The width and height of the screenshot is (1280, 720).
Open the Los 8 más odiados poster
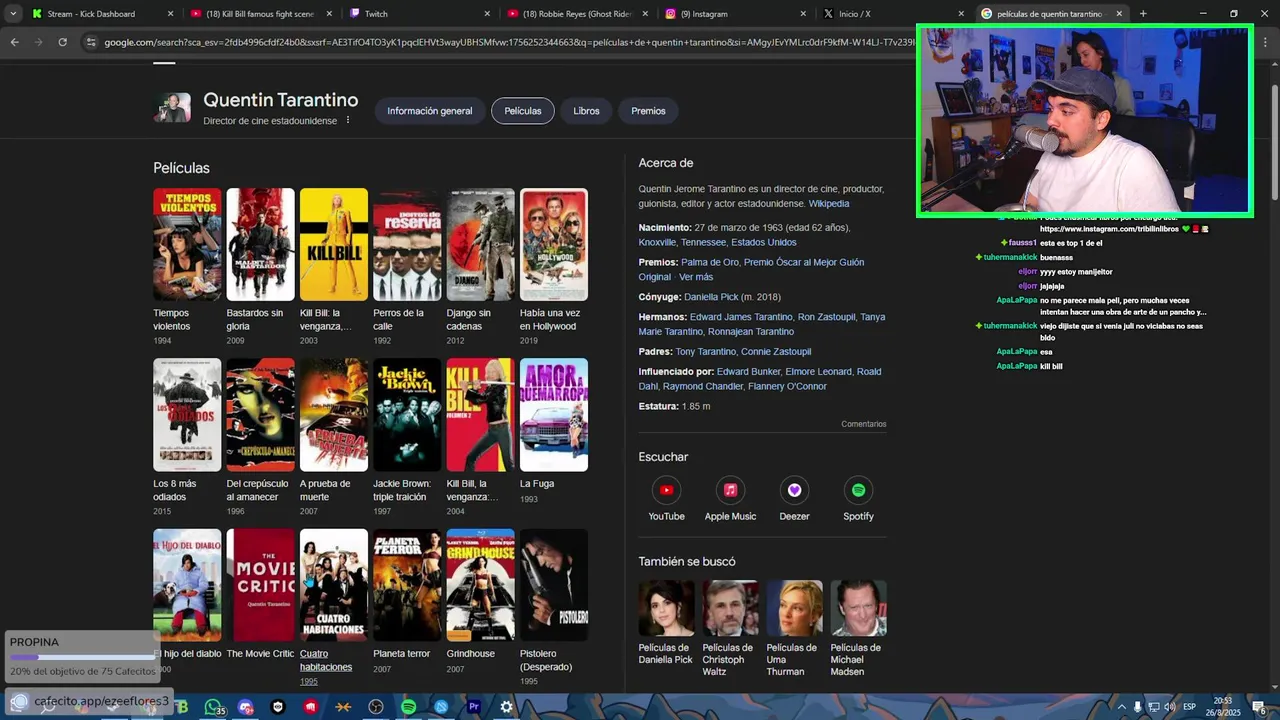click(187, 415)
